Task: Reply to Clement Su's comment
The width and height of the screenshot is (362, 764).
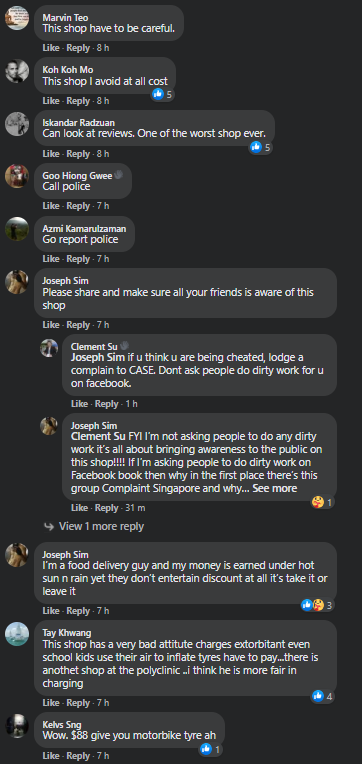Action: (107, 403)
